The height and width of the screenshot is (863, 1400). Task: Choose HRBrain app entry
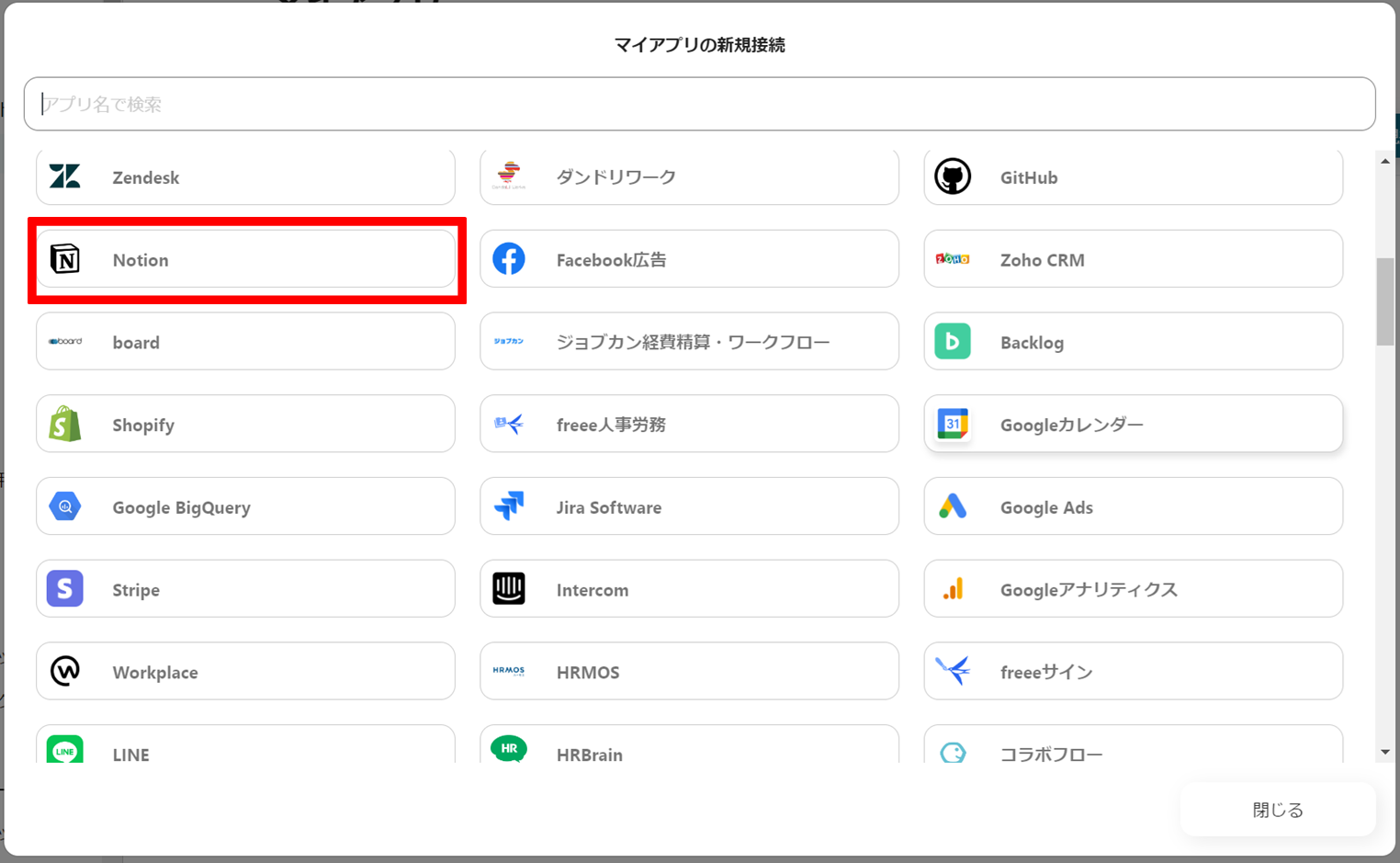689,744
